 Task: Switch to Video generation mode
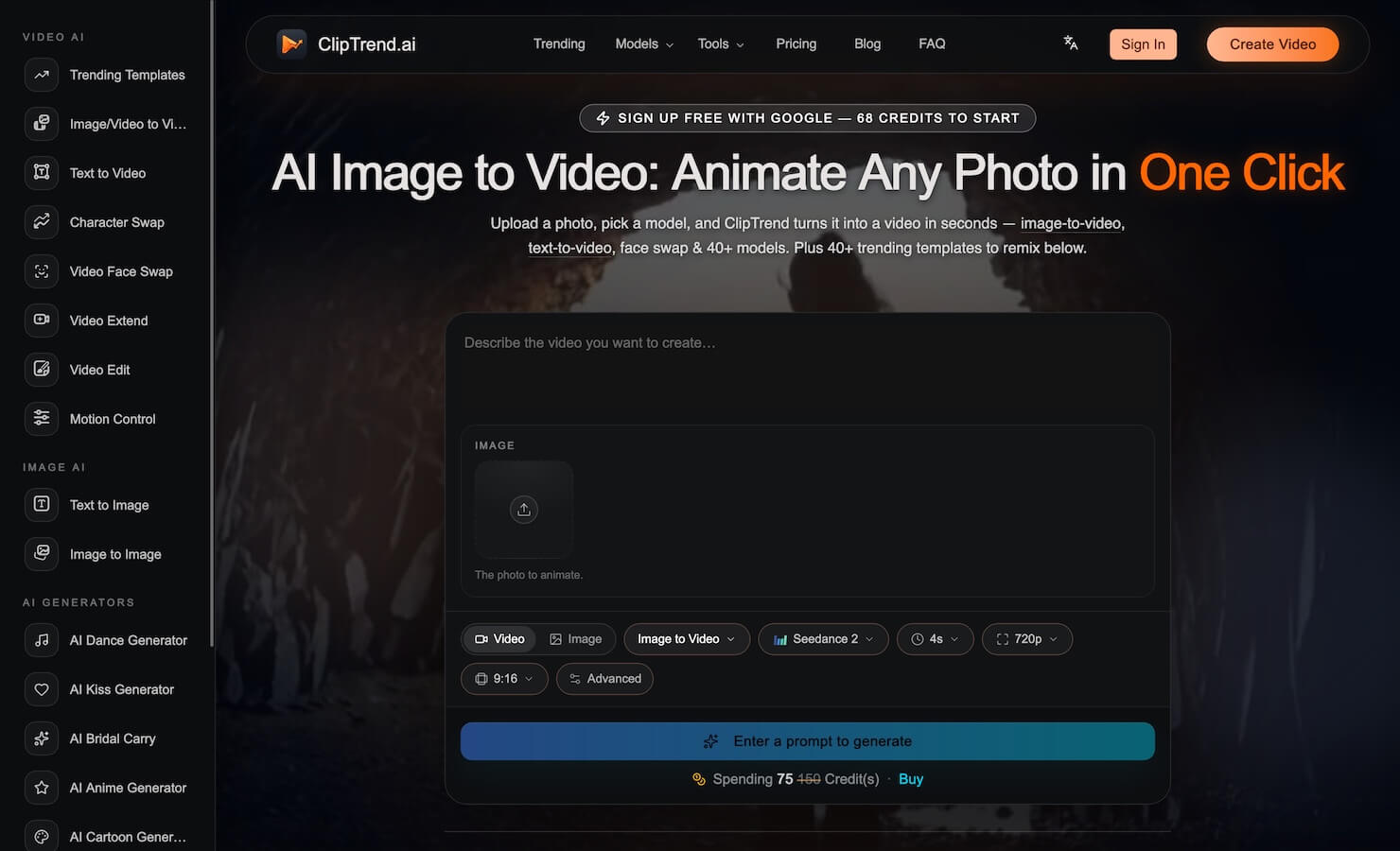tap(499, 639)
